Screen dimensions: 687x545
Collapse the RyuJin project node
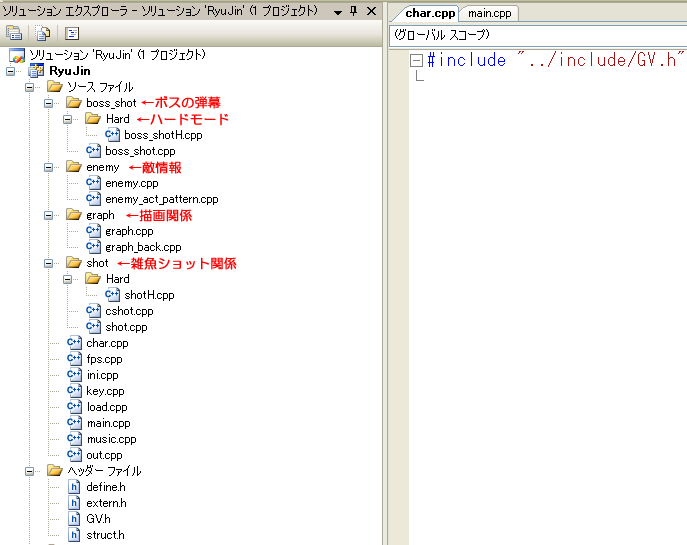[x=11, y=71]
